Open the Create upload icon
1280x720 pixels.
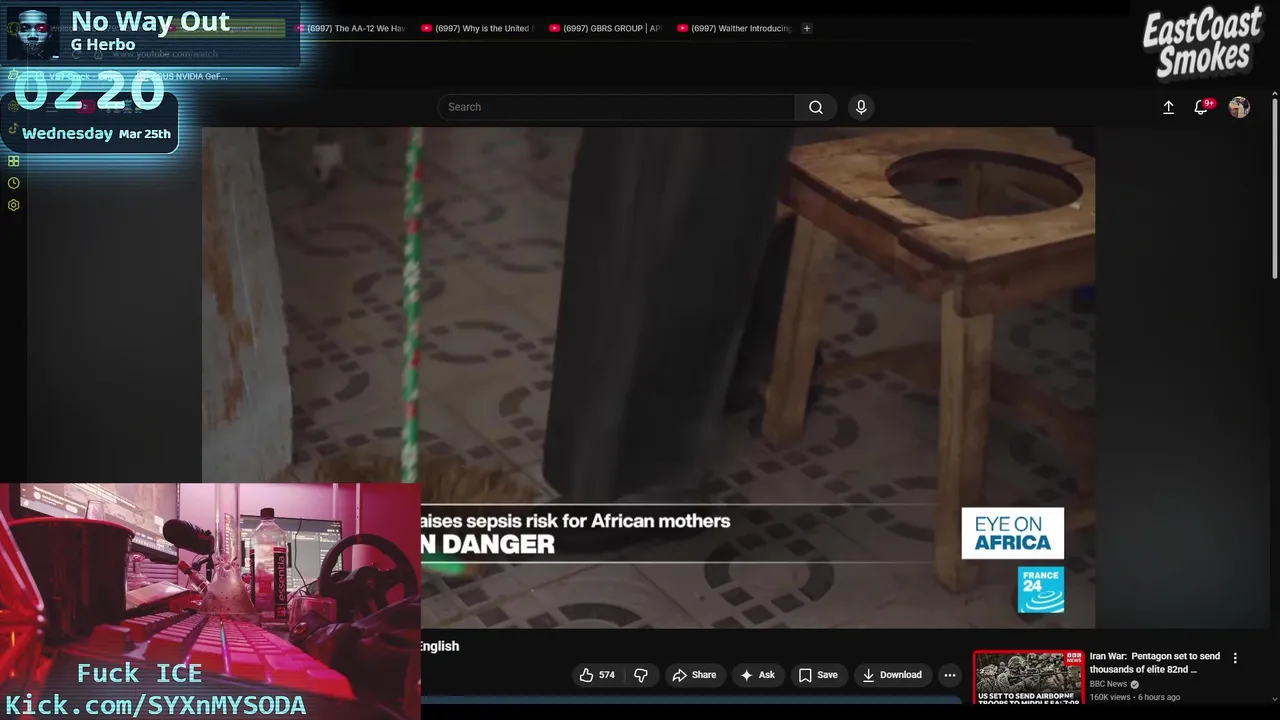1168,107
